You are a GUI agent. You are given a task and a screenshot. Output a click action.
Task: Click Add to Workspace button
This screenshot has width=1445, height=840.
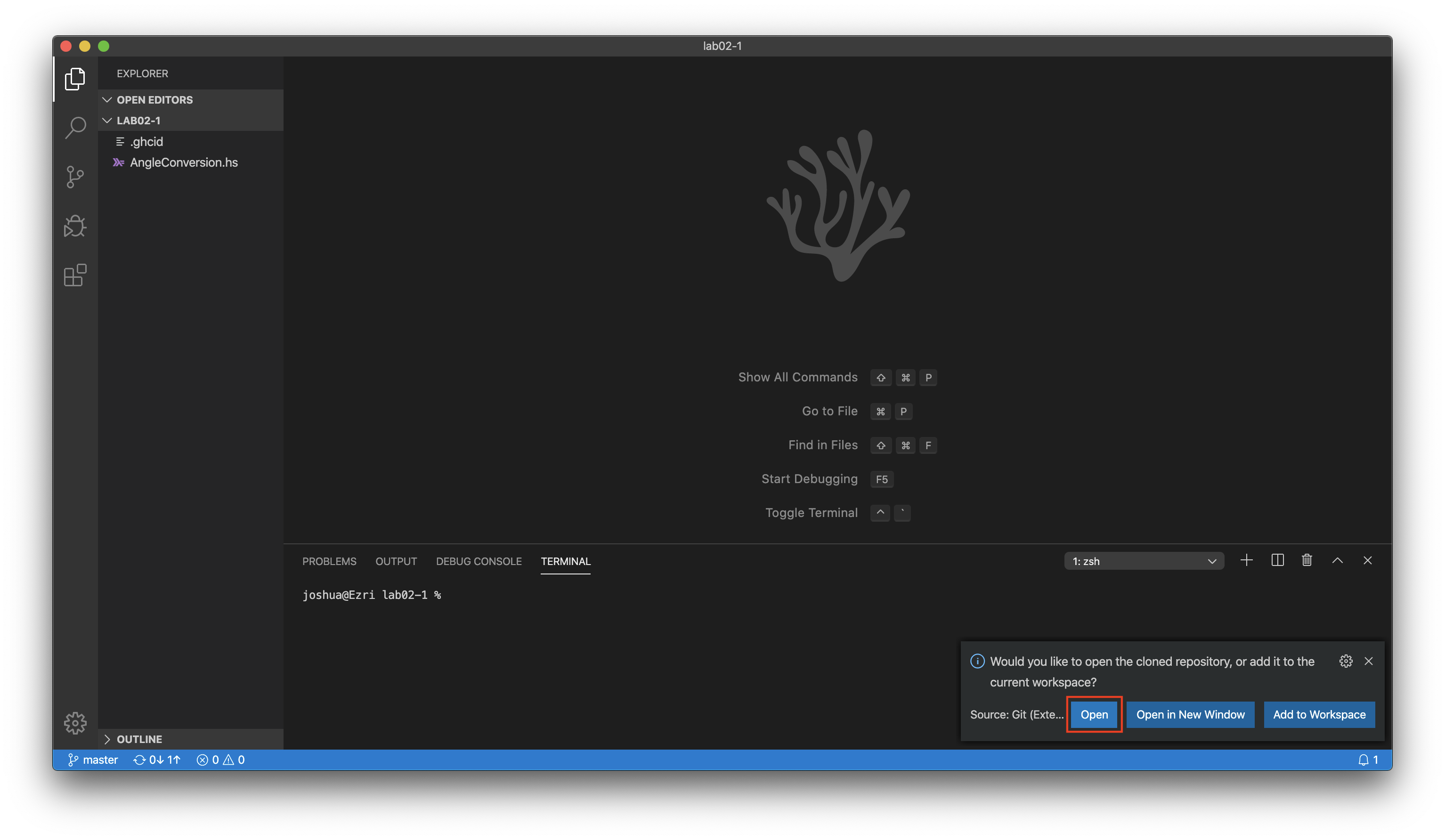coord(1319,714)
